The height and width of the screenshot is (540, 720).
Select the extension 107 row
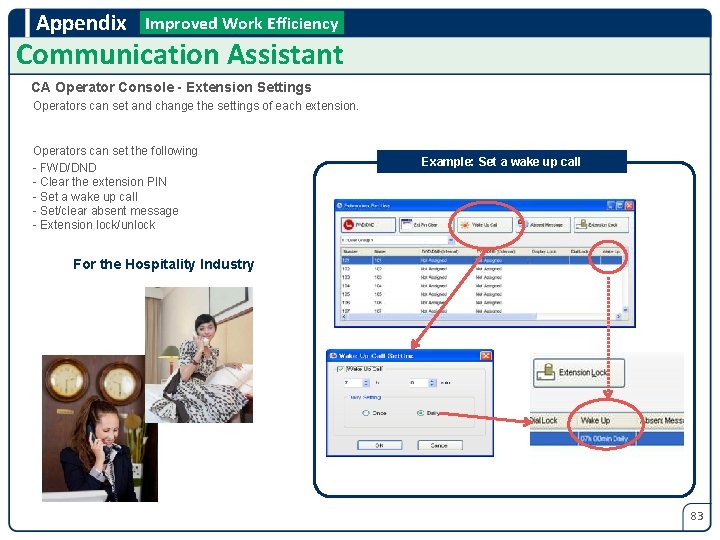click(481, 311)
